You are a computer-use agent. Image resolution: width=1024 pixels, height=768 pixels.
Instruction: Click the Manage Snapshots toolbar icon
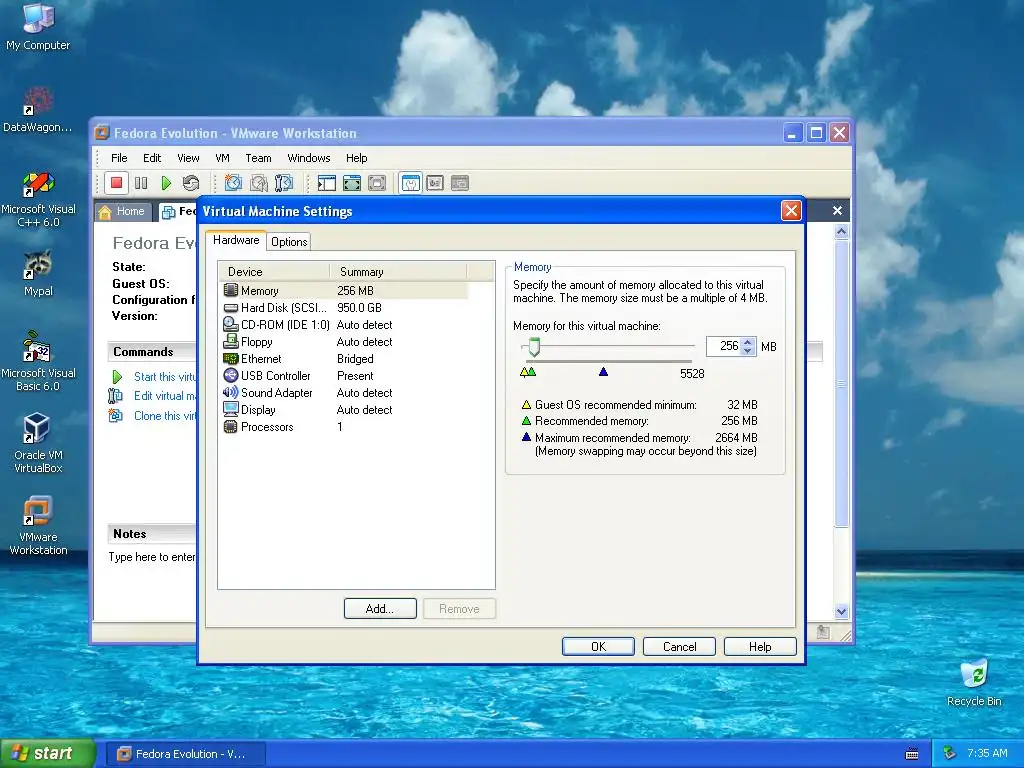coord(283,183)
